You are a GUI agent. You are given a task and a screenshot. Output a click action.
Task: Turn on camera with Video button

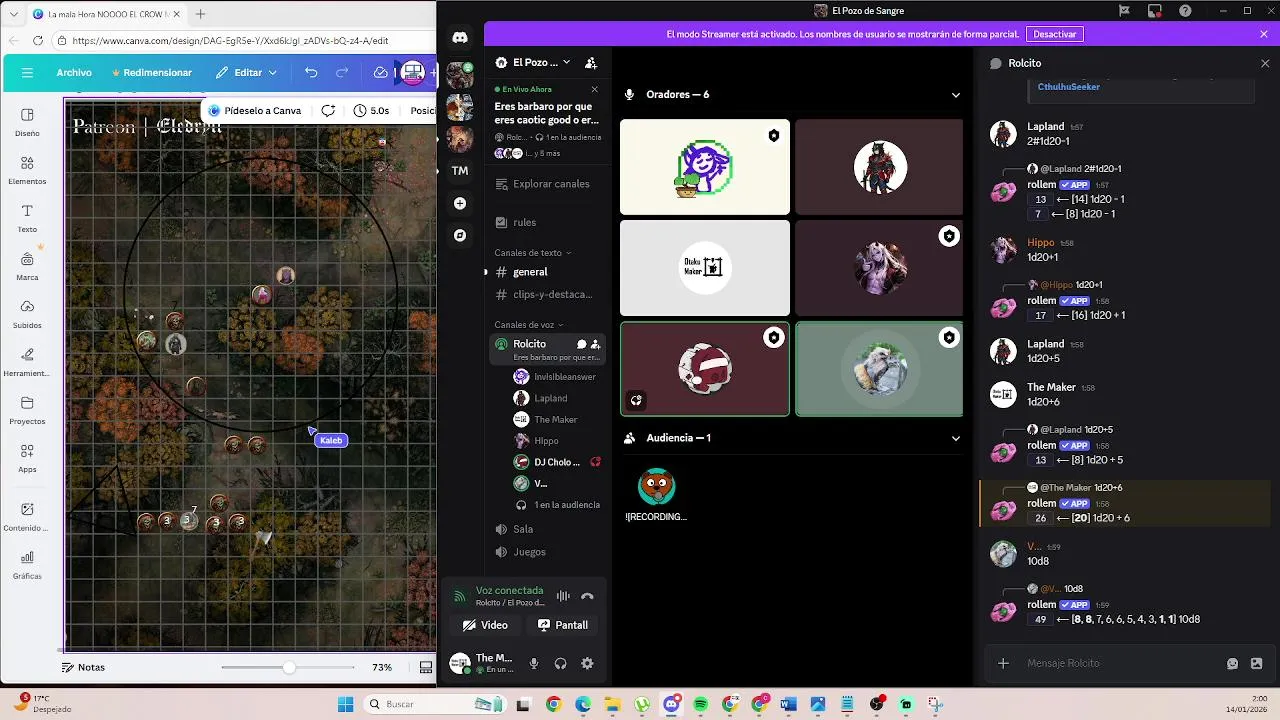[485, 625]
